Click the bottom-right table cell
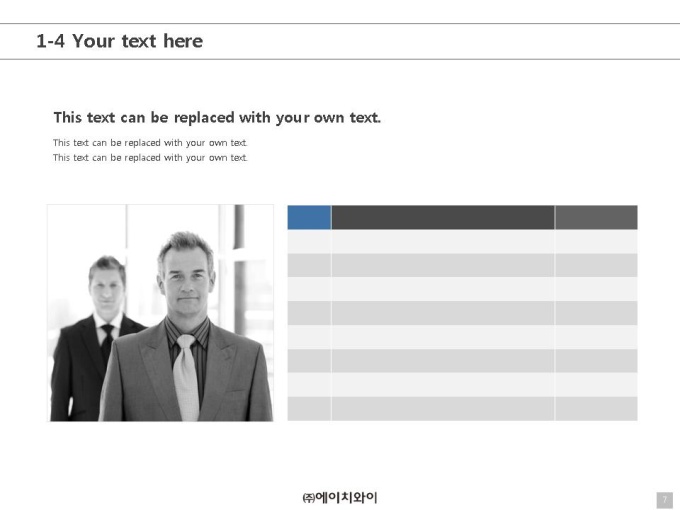The height and width of the screenshot is (510, 680). 596,409
